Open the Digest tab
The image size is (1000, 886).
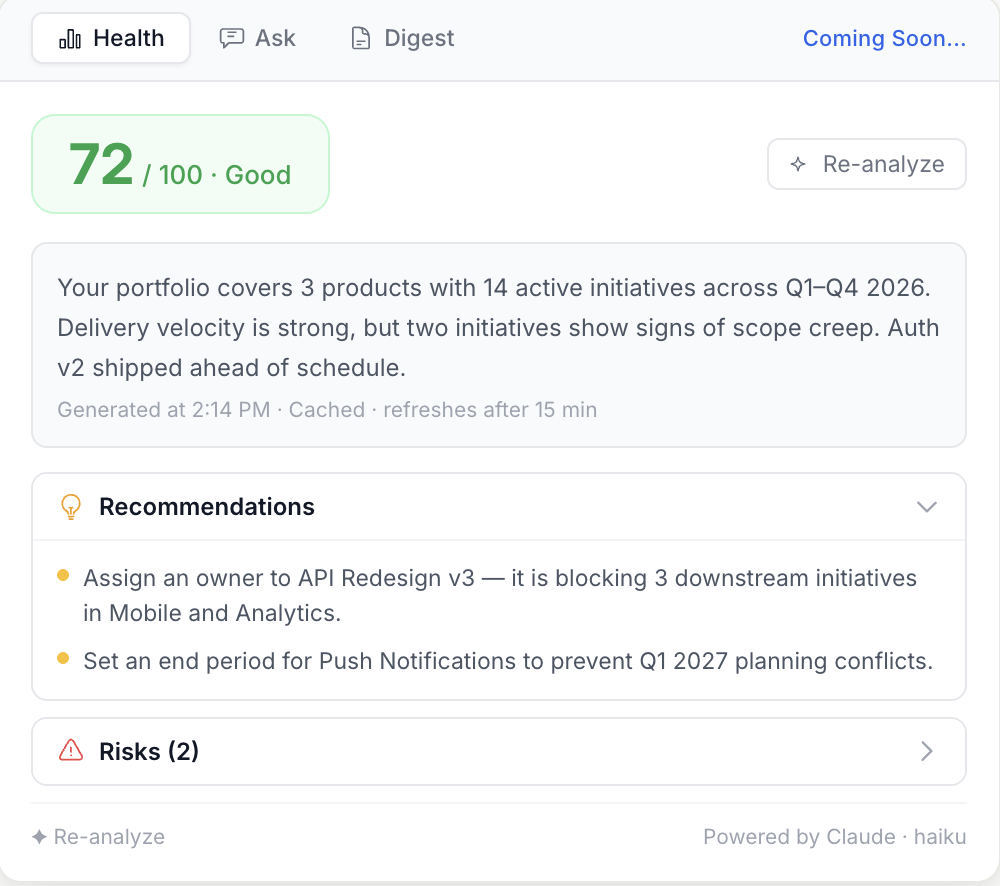pos(401,37)
